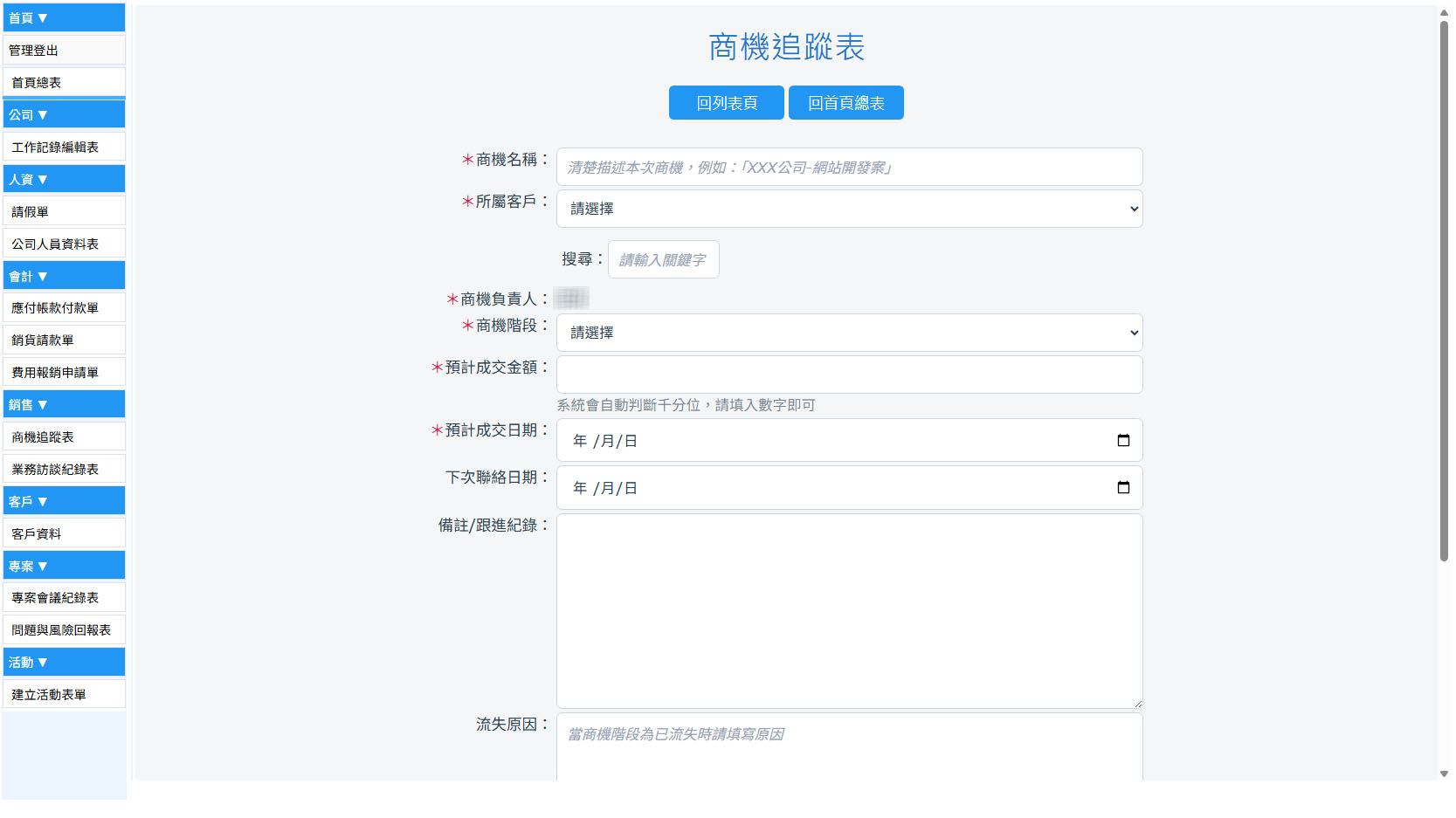Screen dimensions: 1456x818
Task: Open 應付帳款付款單 menu item
Action: tap(64, 307)
